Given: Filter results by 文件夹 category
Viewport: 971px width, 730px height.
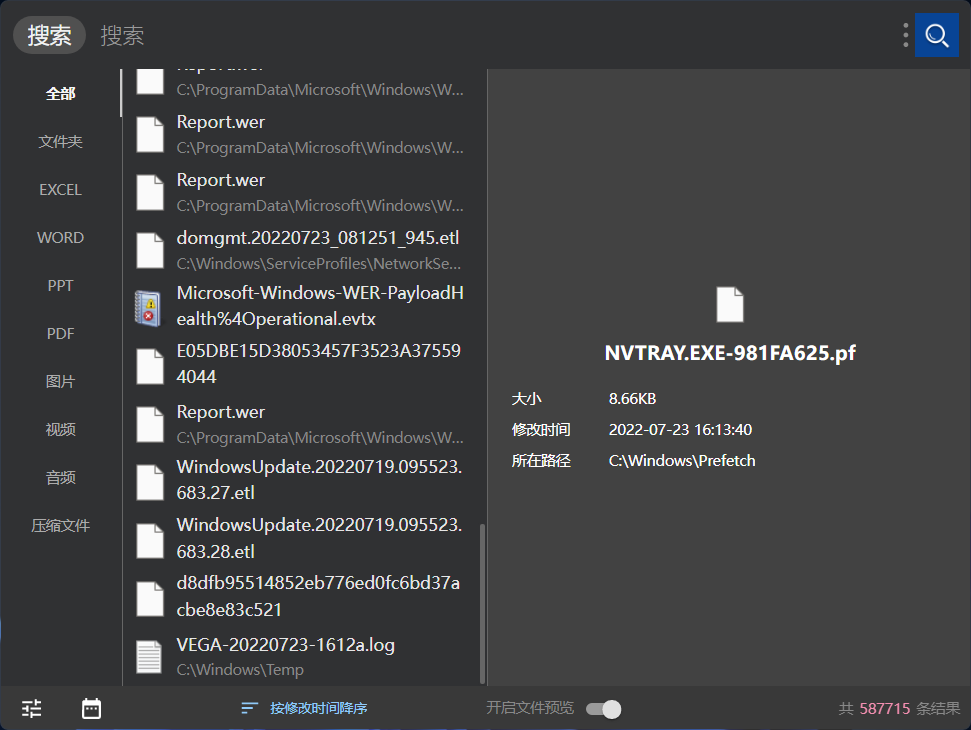Looking at the screenshot, I should pos(60,141).
